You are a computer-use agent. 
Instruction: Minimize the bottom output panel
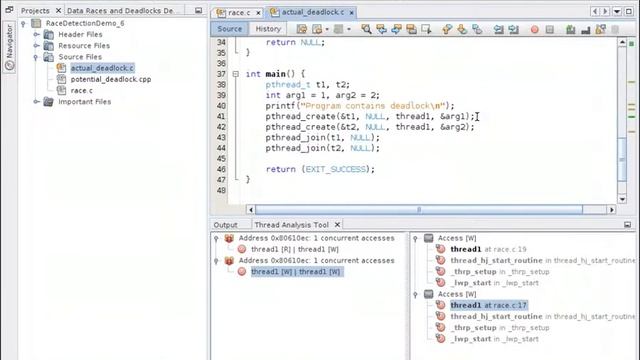[x=627, y=224]
